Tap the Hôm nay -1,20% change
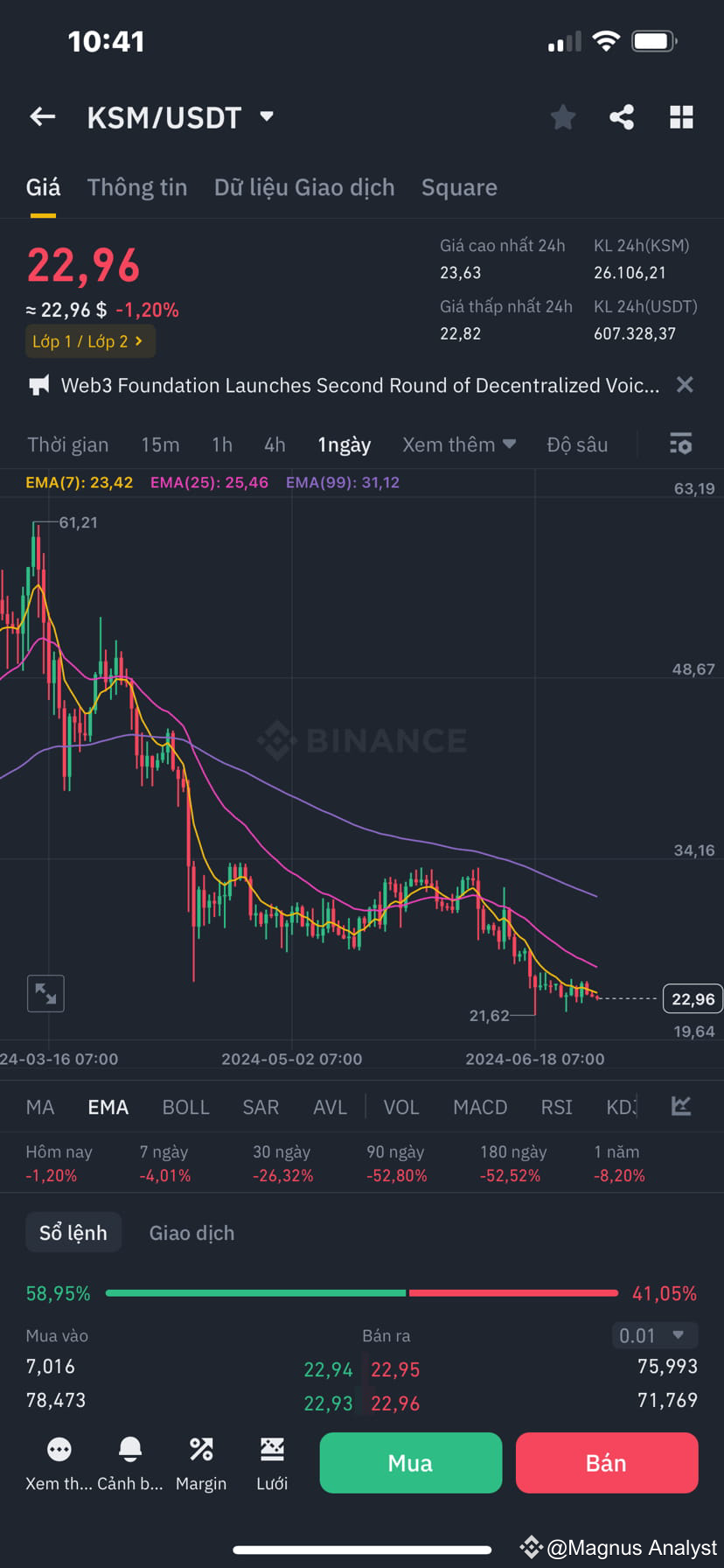Screen dimensions: 724x1568 59,1164
